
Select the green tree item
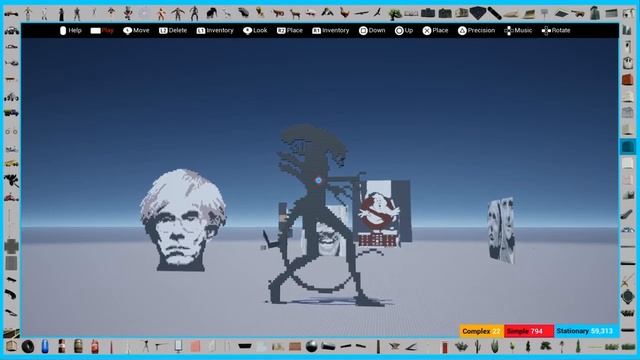395,14
